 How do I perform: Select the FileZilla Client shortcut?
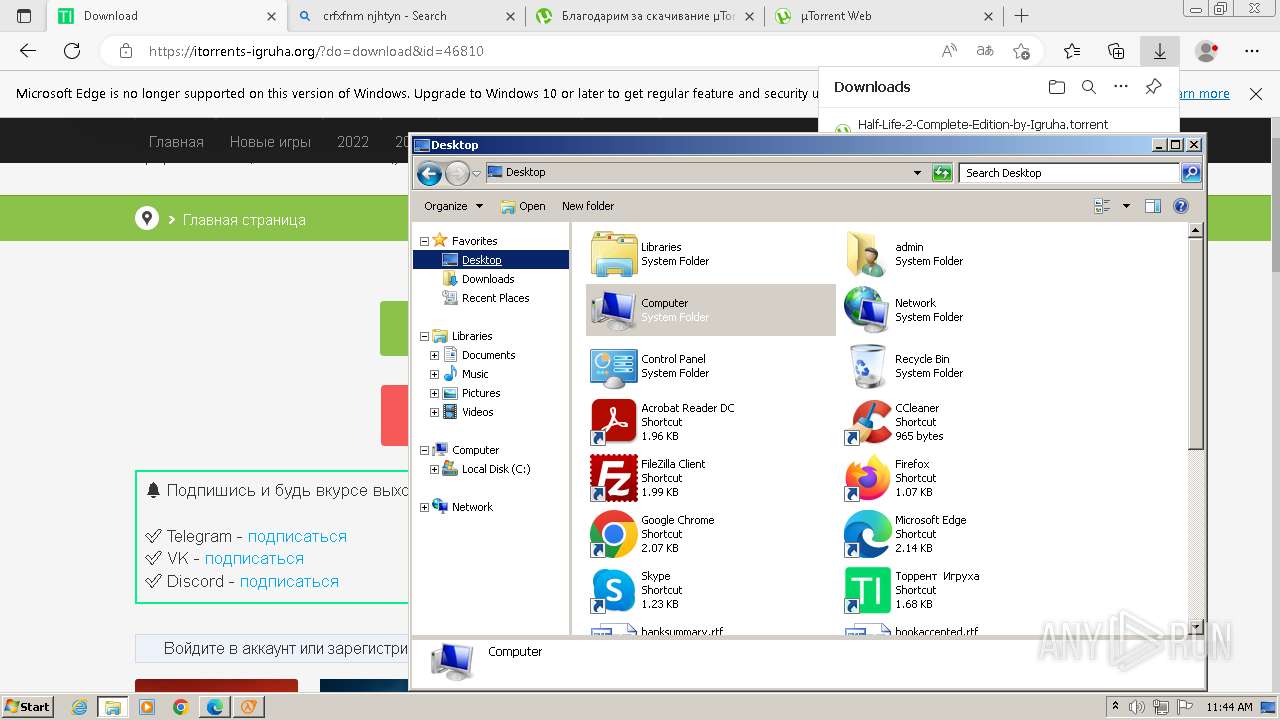[x=613, y=478]
